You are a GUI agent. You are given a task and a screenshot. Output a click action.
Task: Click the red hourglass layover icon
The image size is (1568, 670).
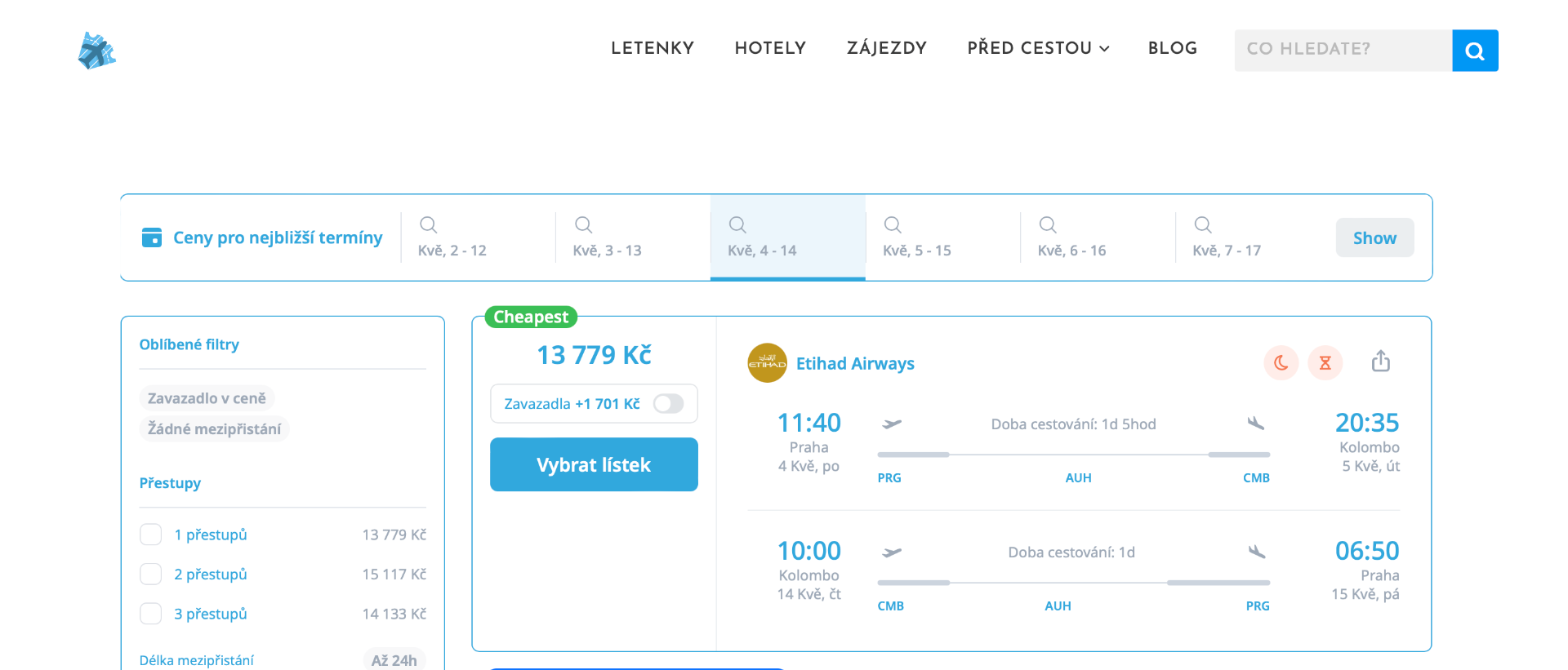[x=1325, y=363]
